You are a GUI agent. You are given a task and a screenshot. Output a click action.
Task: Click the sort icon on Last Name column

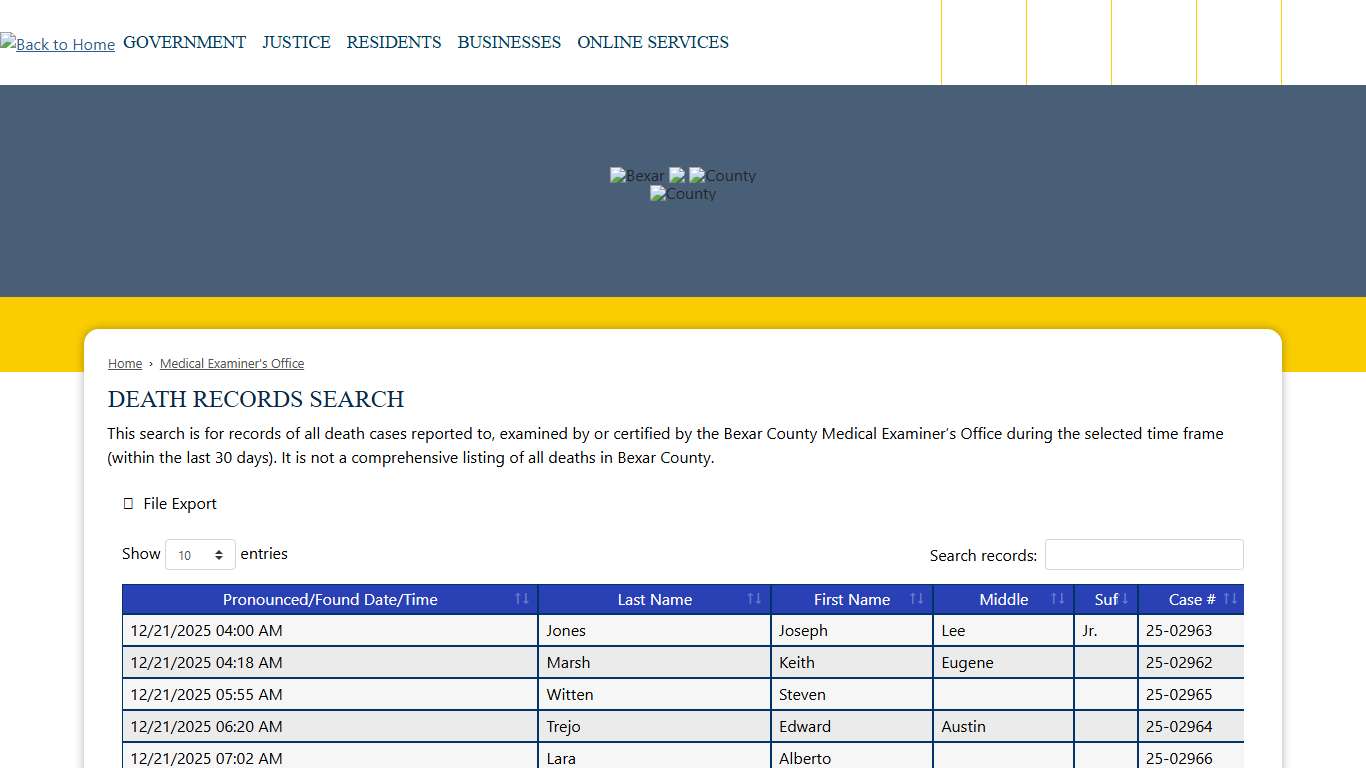[753, 598]
